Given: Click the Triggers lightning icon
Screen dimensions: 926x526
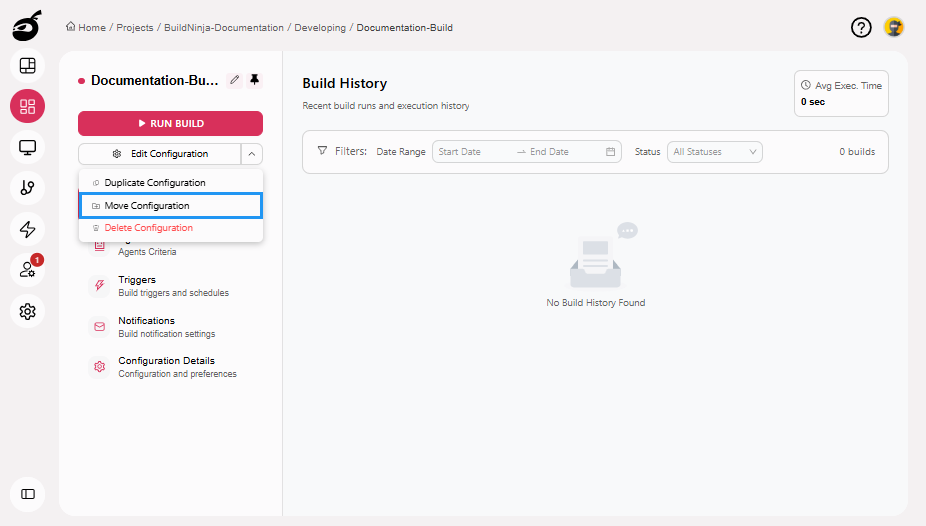Looking at the screenshot, I should [99, 286].
